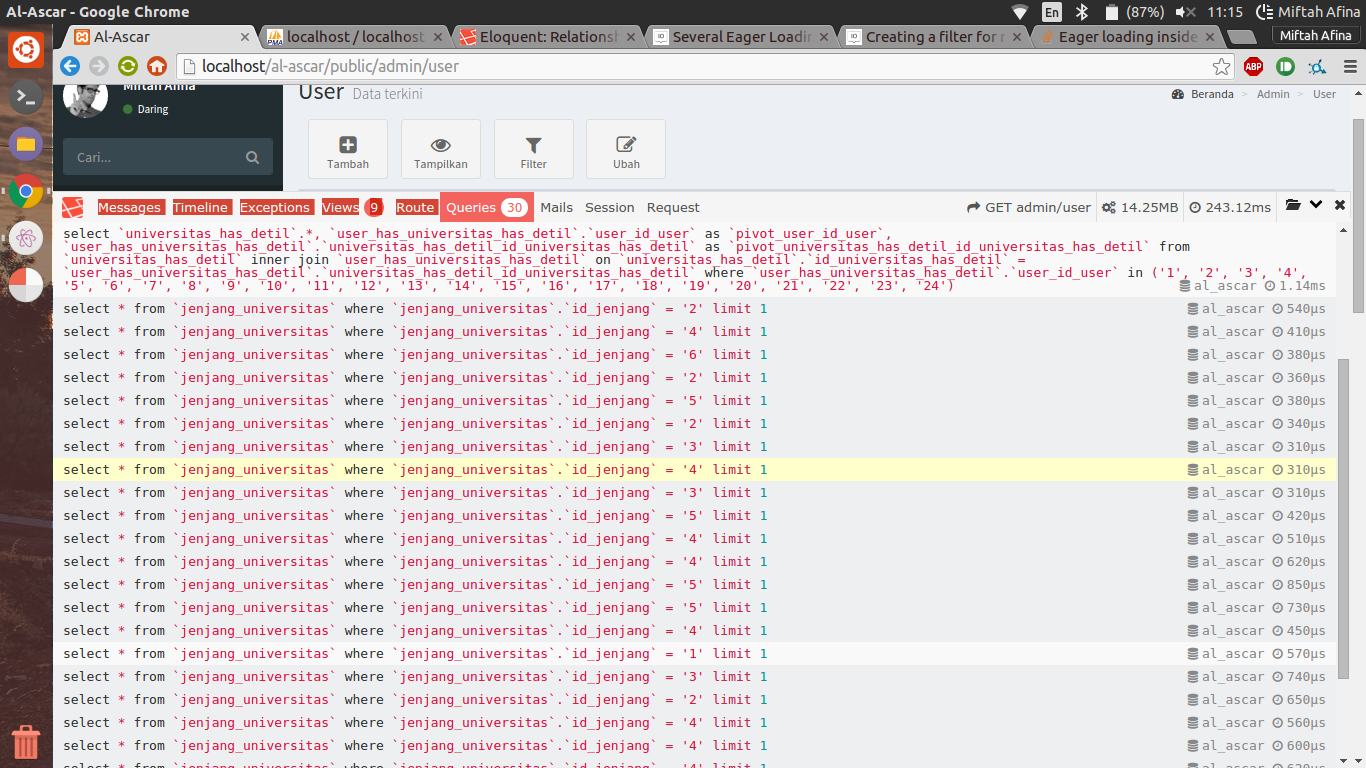Click the blue molecule extension icon
The width and height of the screenshot is (1366, 768).
point(1317,67)
